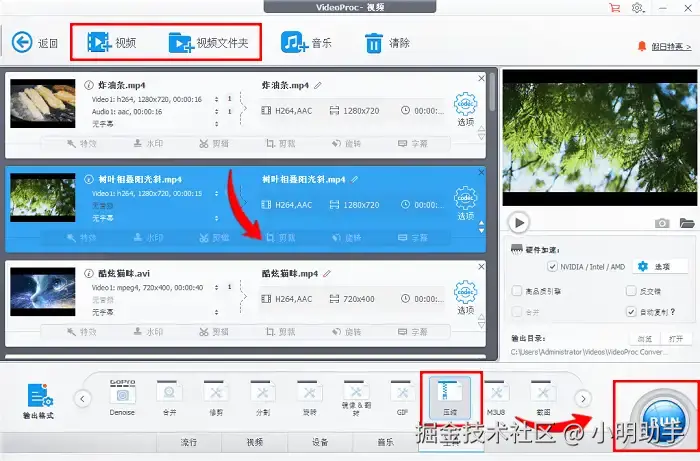Rename output 酷炫猫咪.mp4 with pencil icon
Viewport: 700px width, 461px height.
(327, 273)
